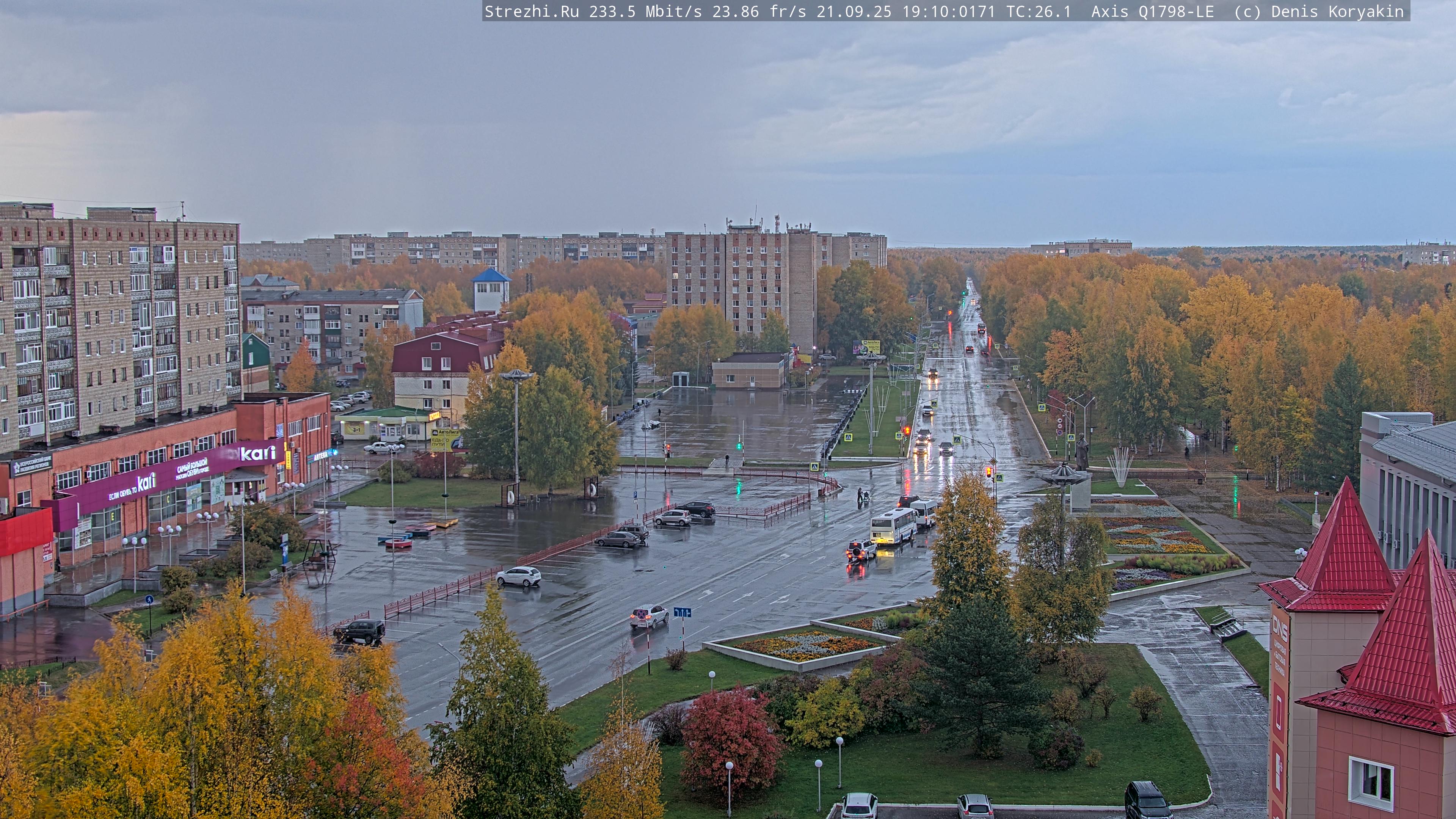Screen dimensions: 1456x819
Task: Click the tall building with rooftop antennas
Action: [758, 282]
